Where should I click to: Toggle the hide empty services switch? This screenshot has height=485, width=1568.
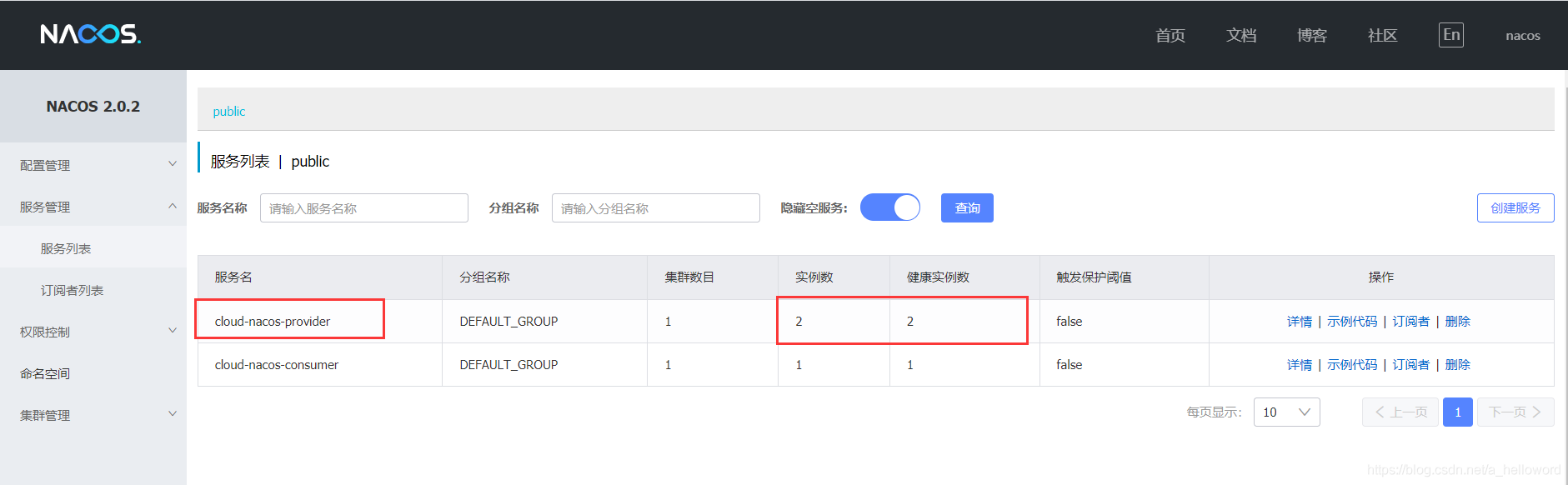tap(890, 207)
